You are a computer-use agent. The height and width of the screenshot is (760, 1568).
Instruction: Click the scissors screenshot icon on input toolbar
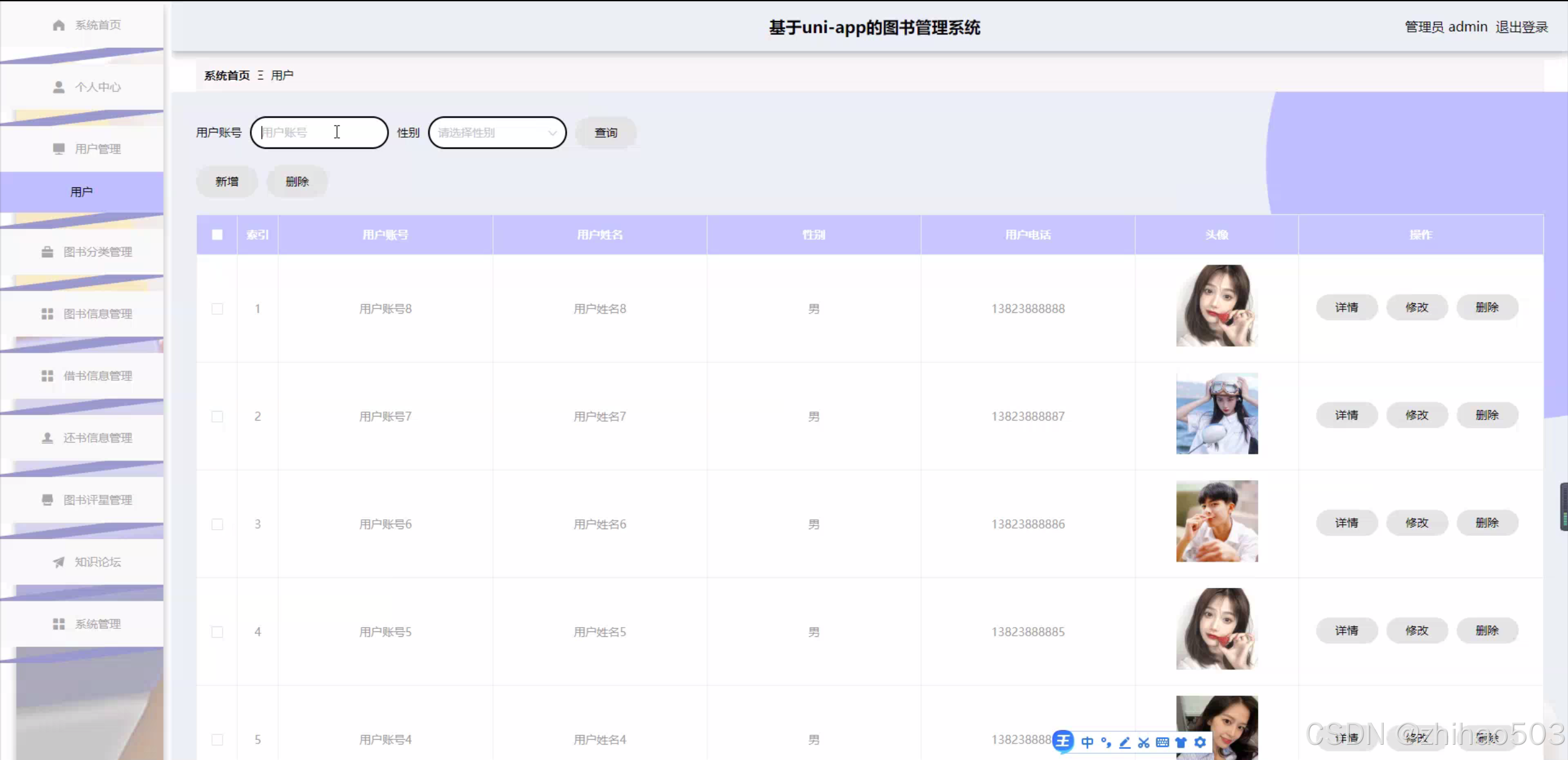click(x=1143, y=742)
